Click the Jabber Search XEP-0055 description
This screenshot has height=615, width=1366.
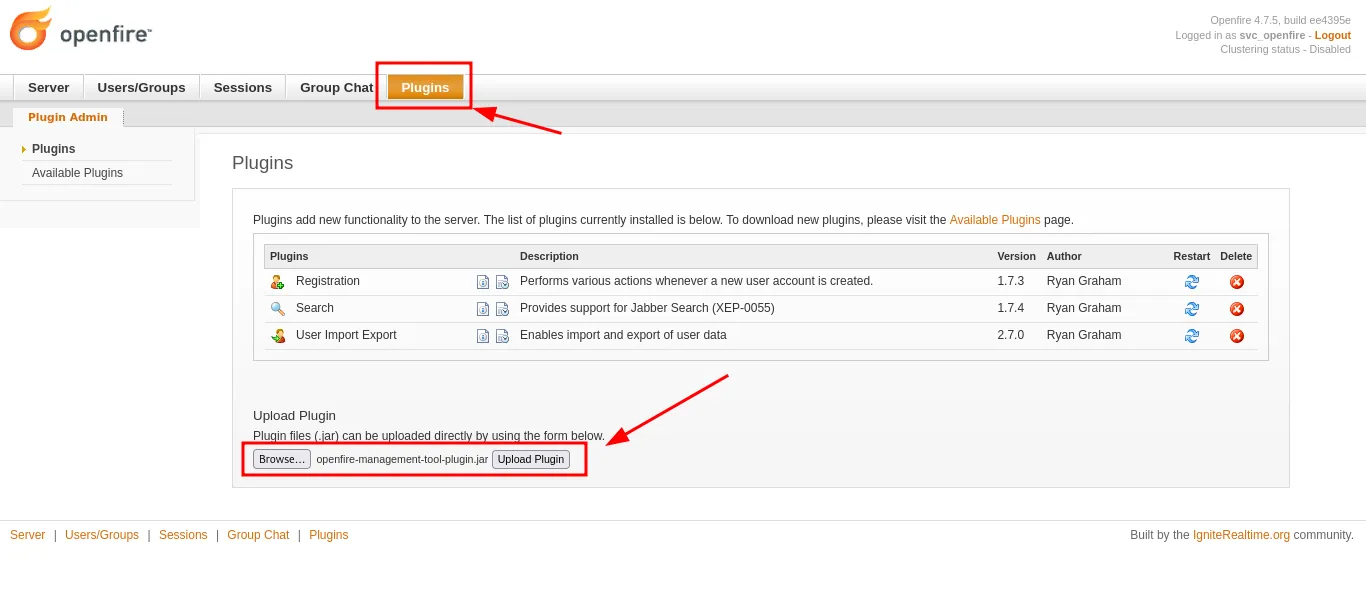(647, 308)
